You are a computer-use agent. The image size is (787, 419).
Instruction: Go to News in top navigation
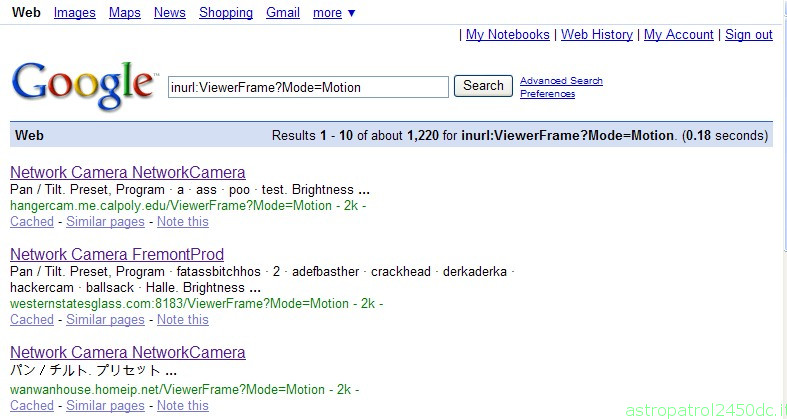tap(170, 13)
